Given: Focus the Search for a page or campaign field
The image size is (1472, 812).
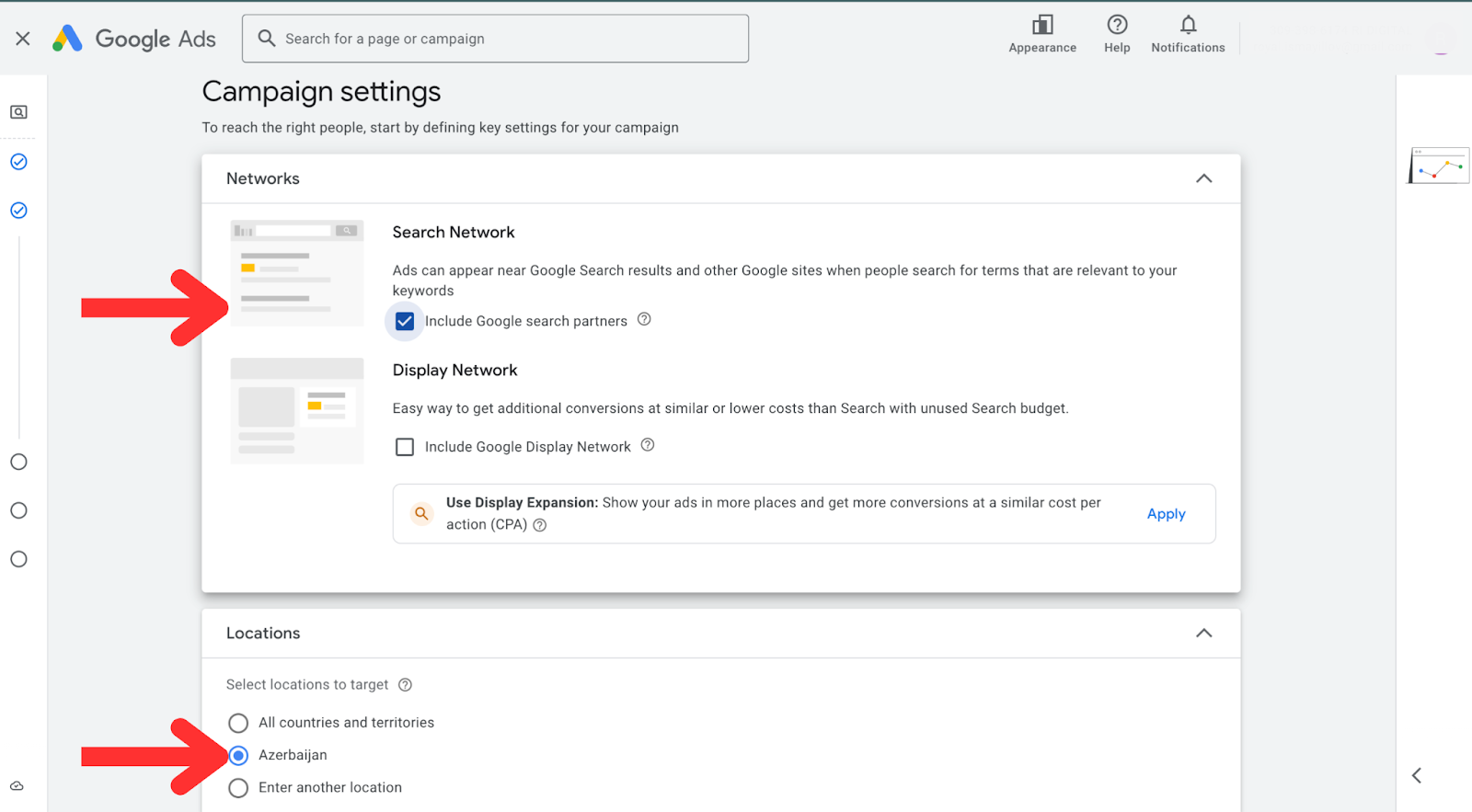Looking at the screenshot, I should coord(495,39).
